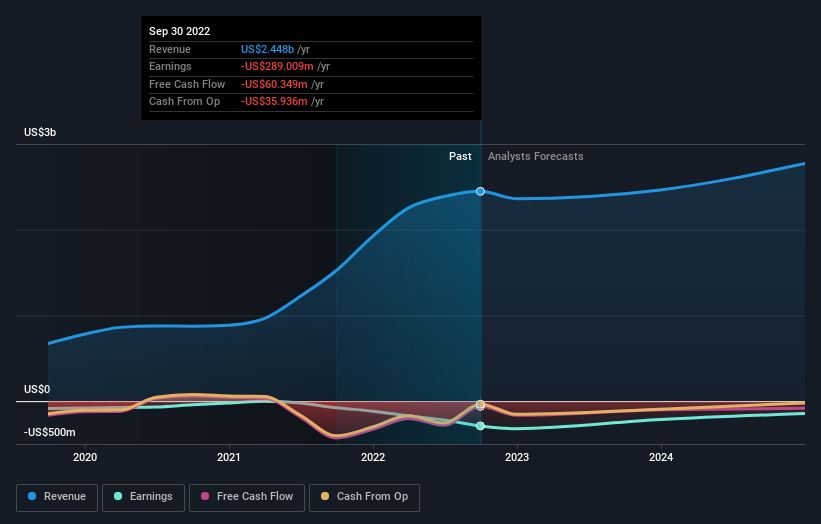Screen dimensions: 821x524
Task: Click the Revenue row label in tooltip
Action: point(170,49)
